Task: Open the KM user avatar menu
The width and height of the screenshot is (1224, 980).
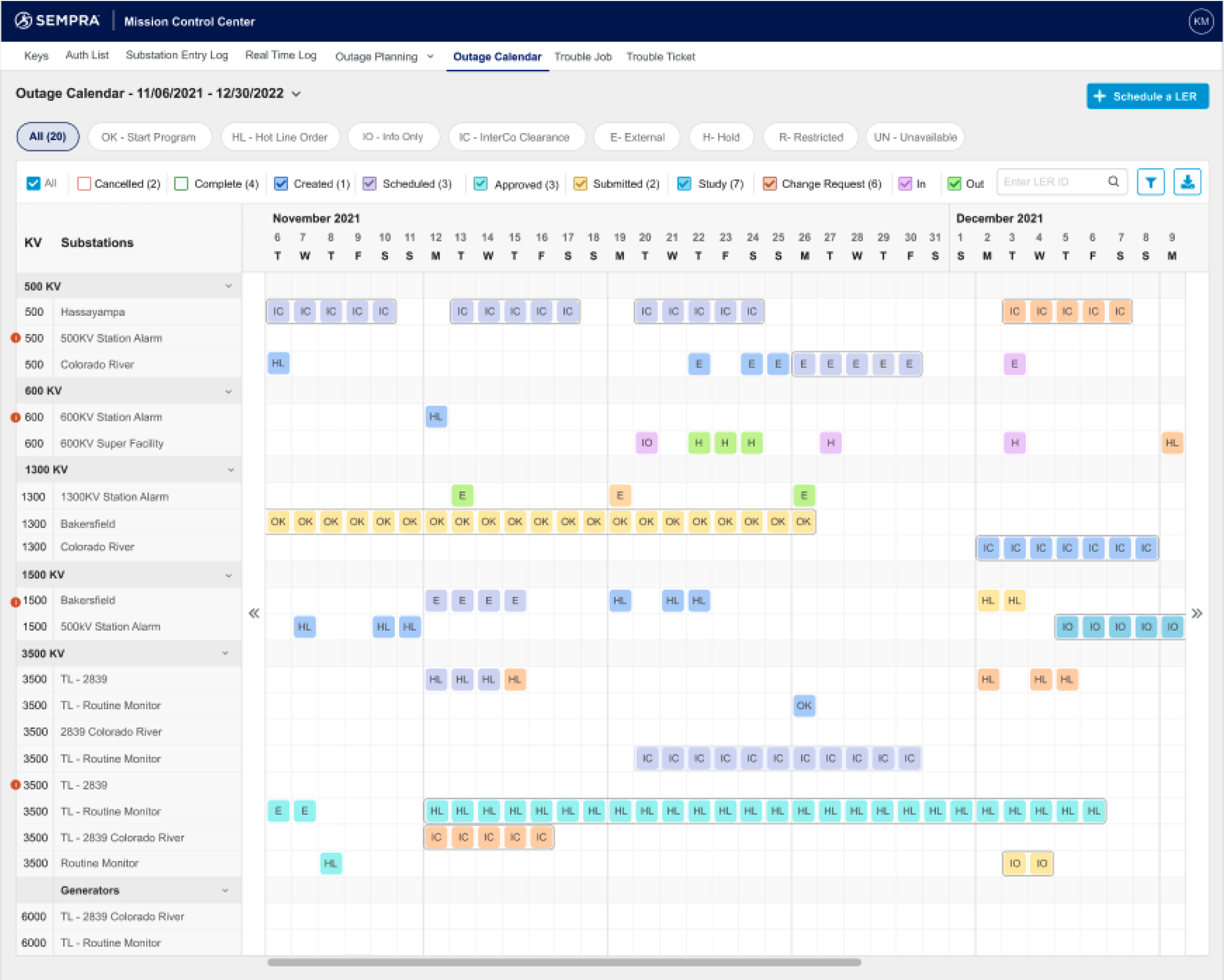Action: click(x=1201, y=22)
